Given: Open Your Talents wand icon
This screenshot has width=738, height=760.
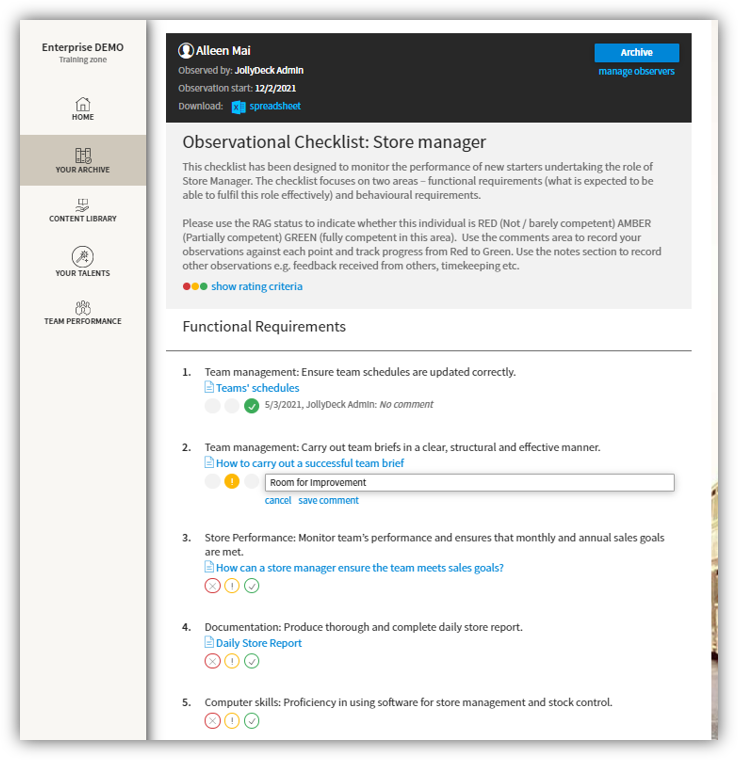Looking at the screenshot, I should tap(83, 256).
